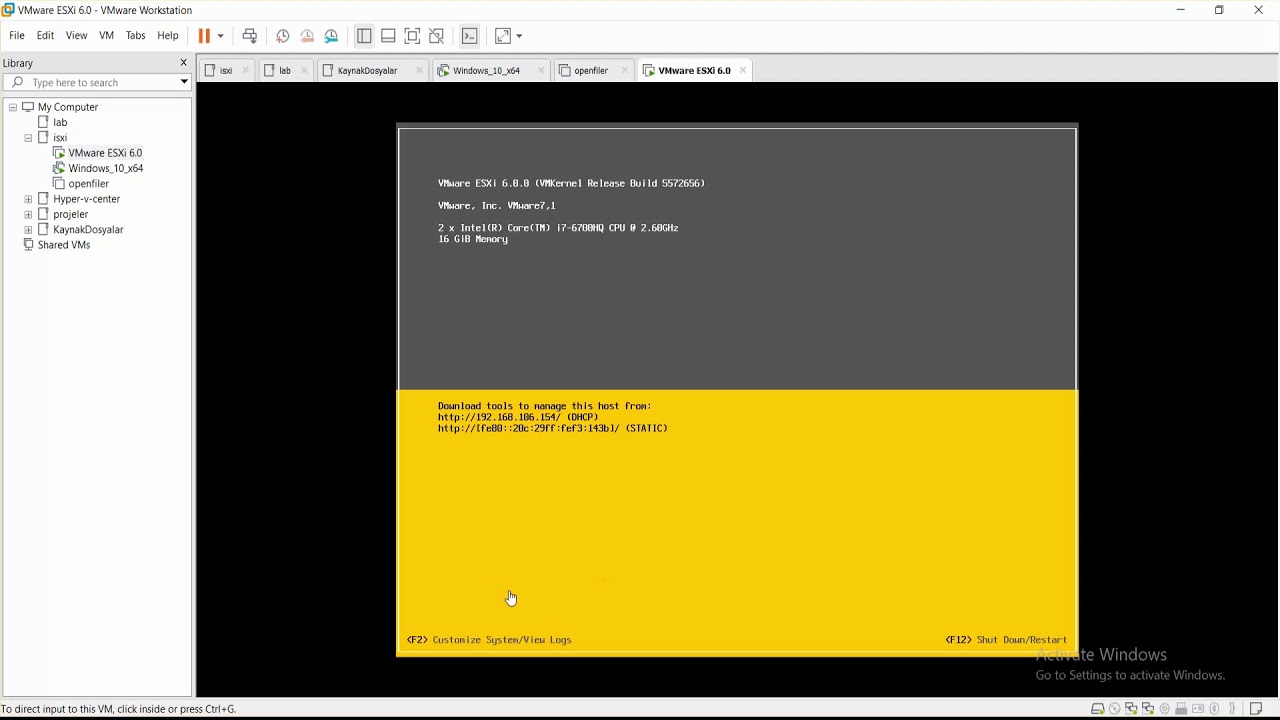Click the CD/DVD drive status icon
Image resolution: width=1280 pixels, height=720 pixels.
(x=1115, y=709)
